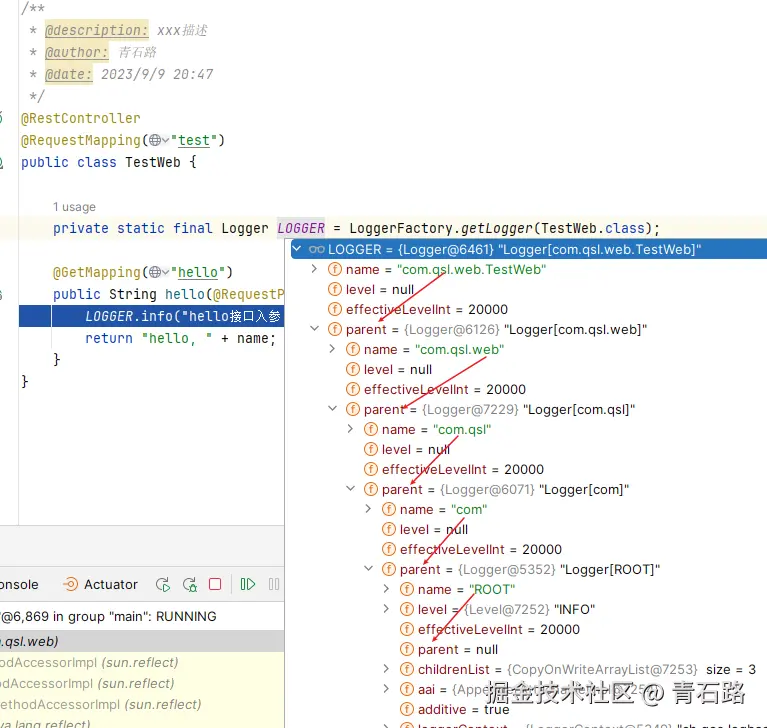Pause program execution
767x728 pixels.
tap(274, 584)
